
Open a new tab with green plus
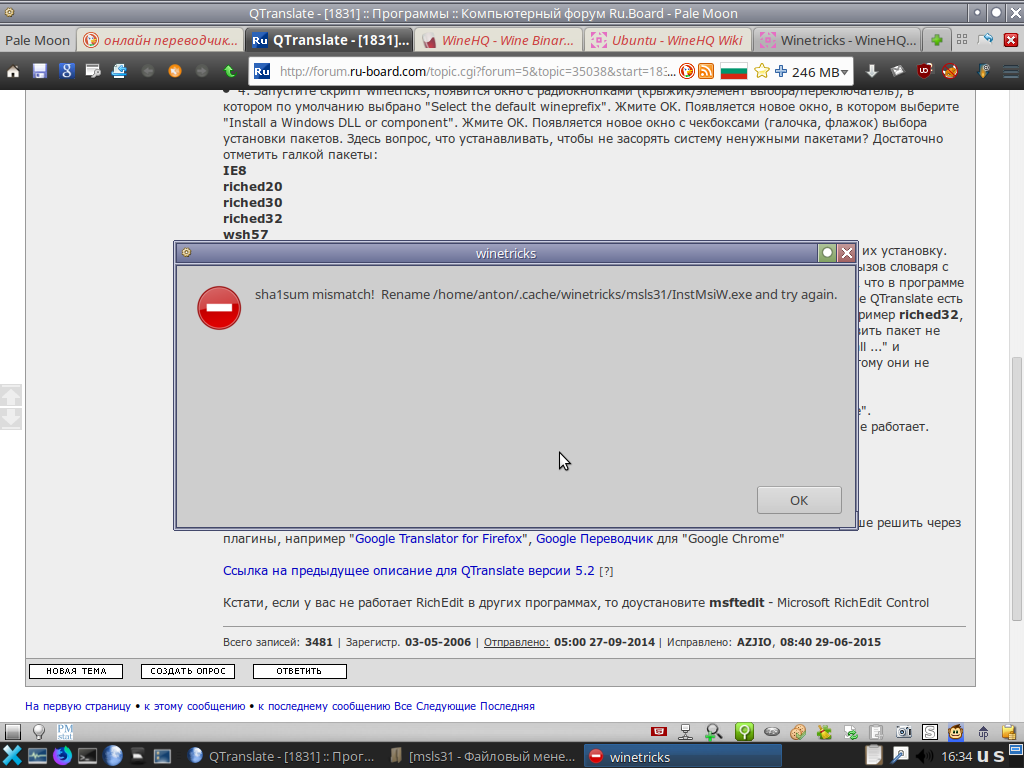(936, 40)
